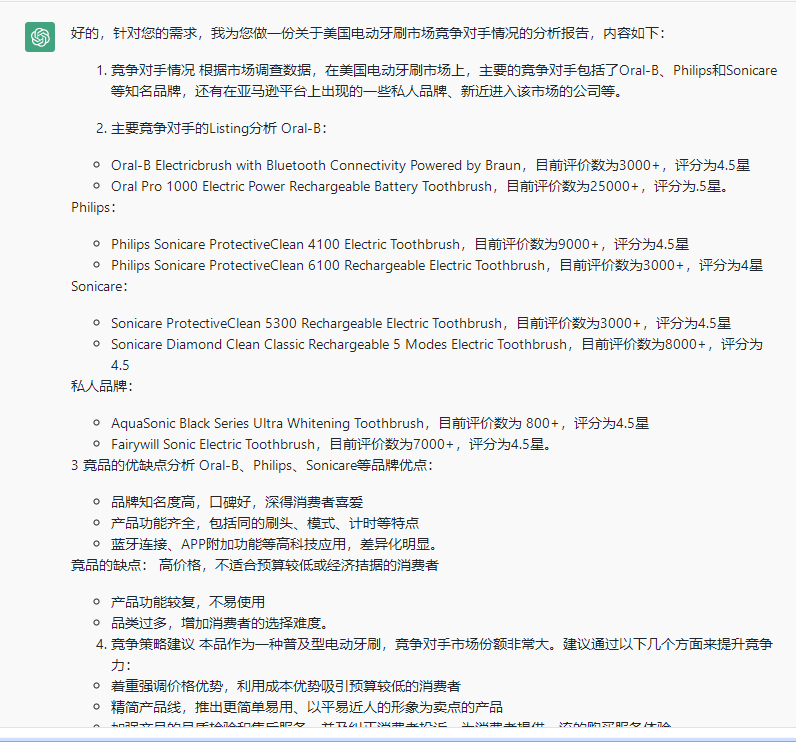This screenshot has height=750, width=796.
Task: Click 'Philips Sonicare ProtectiveClean 6100' line
Action: [437, 266]
